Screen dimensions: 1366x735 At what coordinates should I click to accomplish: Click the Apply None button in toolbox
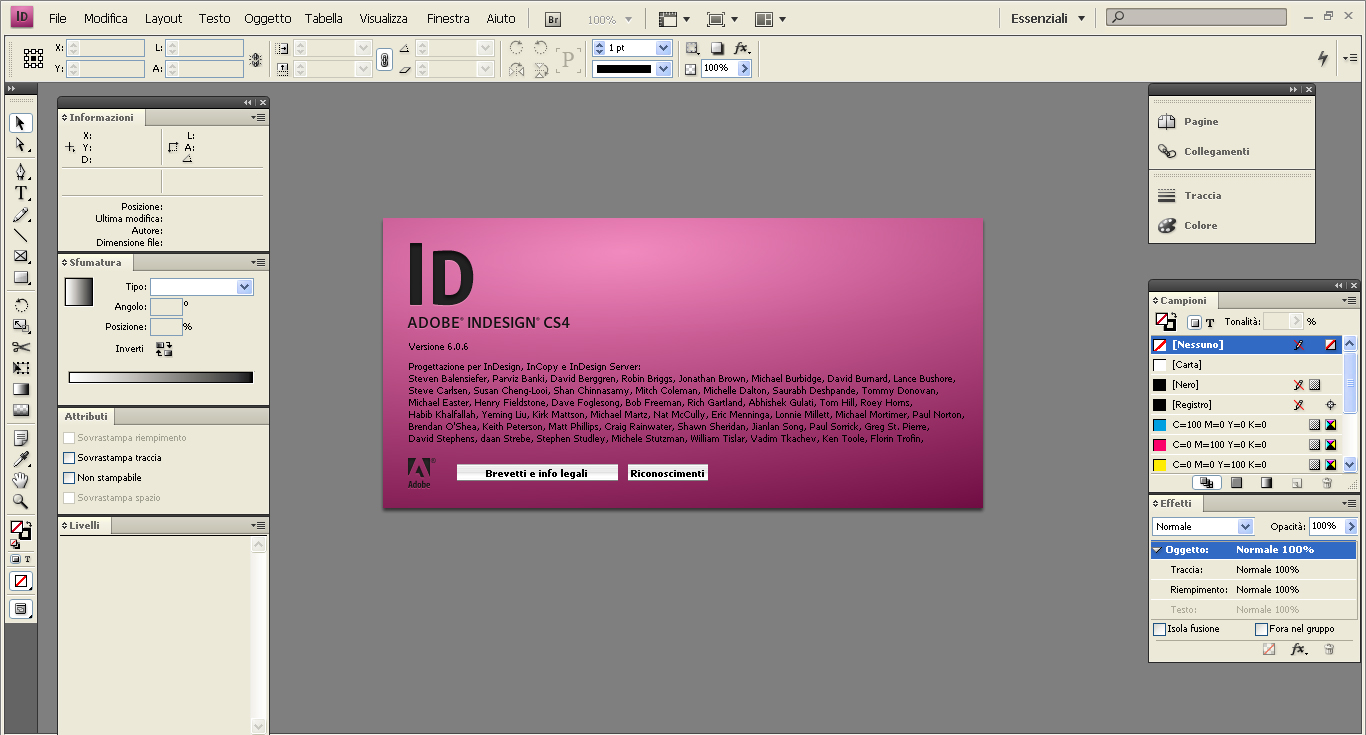point(21,581)
